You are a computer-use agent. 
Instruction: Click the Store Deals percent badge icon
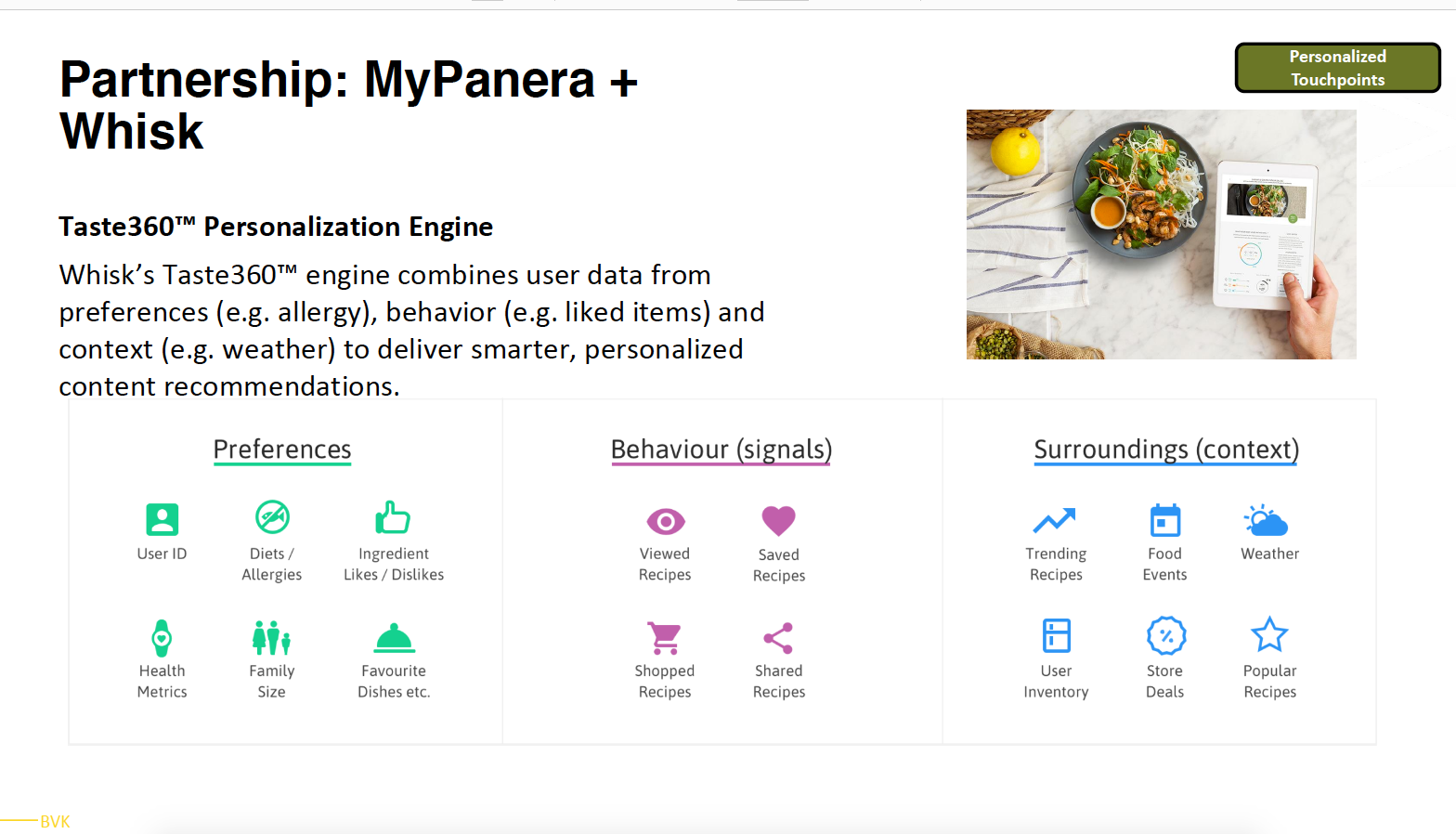pyautogui.click(x=1165, y=636)
